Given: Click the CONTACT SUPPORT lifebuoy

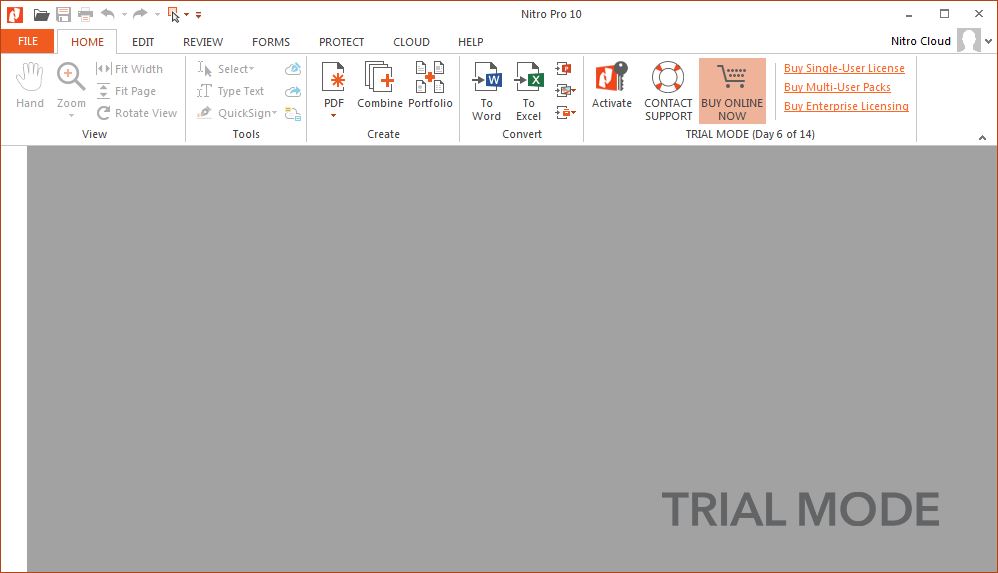Looking at the screenshot, I should click(668, 91).
